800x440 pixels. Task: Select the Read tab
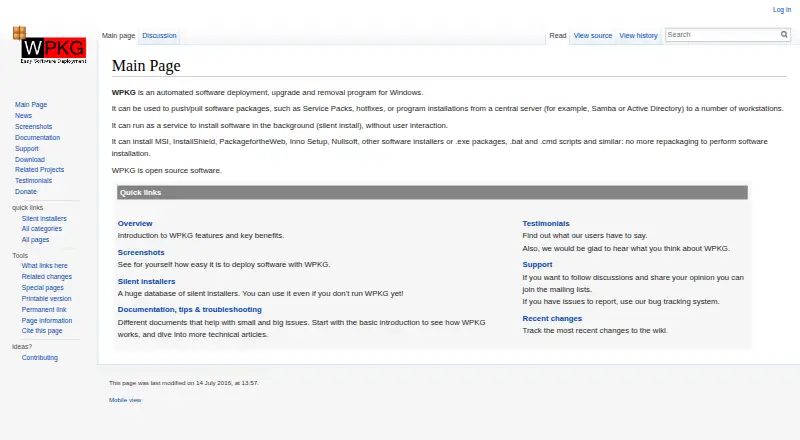(558, 36)
